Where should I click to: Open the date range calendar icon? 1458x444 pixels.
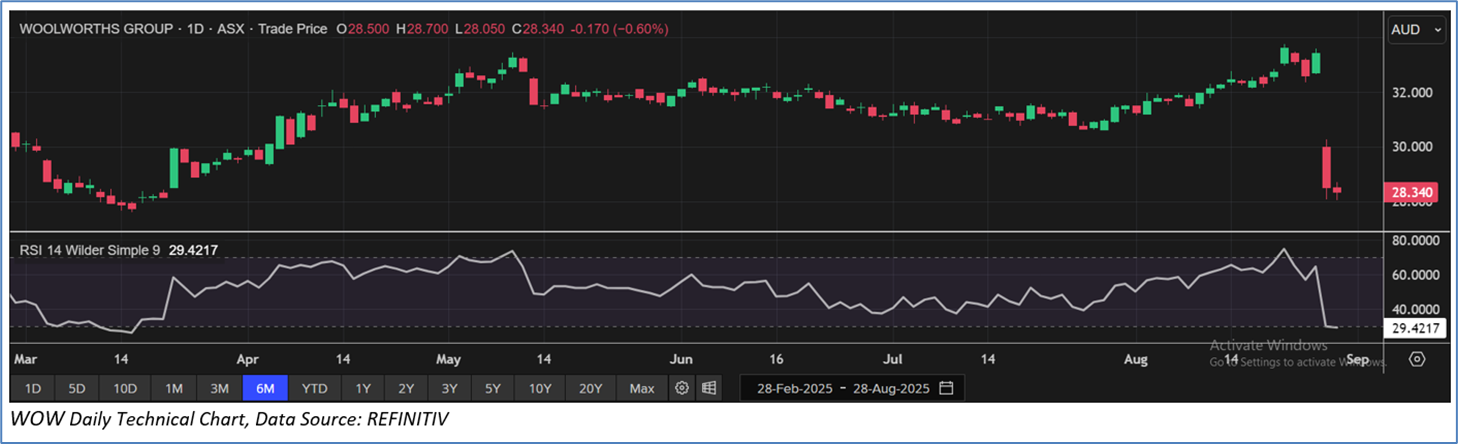tap(946, 388)
